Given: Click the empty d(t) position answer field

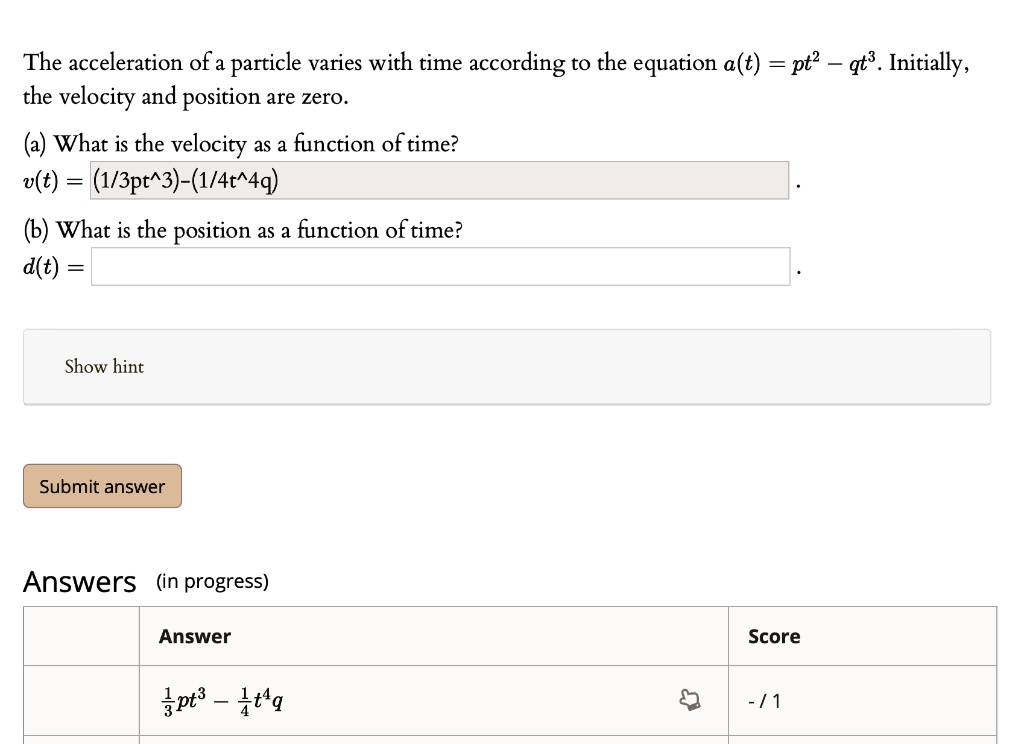Looking at the screenshot, I should tap(440, 266).
